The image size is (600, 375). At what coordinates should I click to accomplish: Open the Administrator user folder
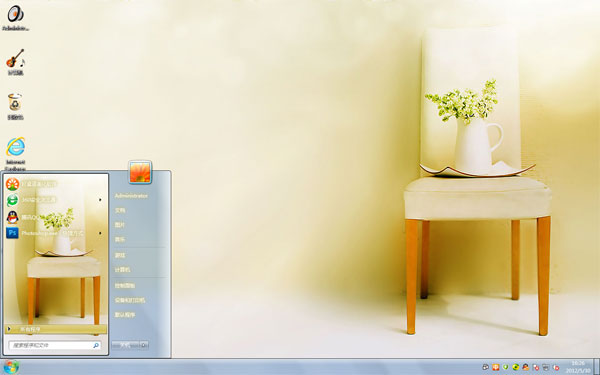(131, 196)
